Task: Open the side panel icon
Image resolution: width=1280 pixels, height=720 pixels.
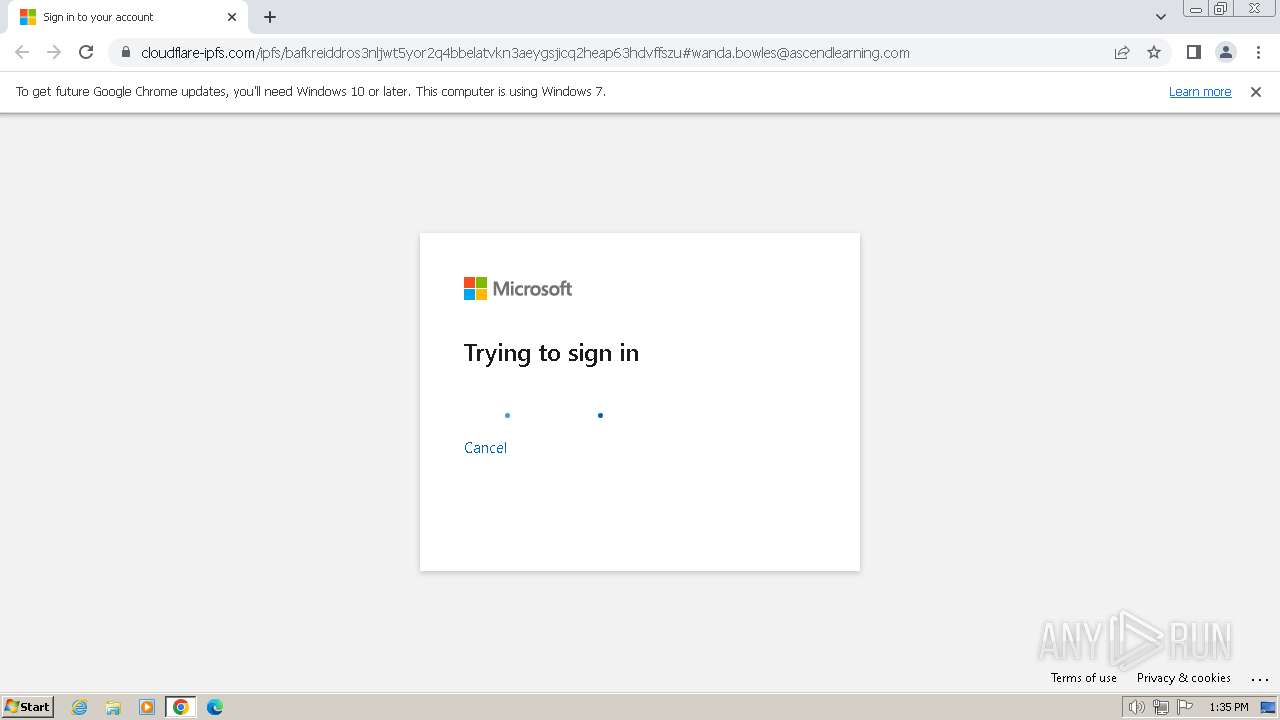Action: tap(1193, 52)
